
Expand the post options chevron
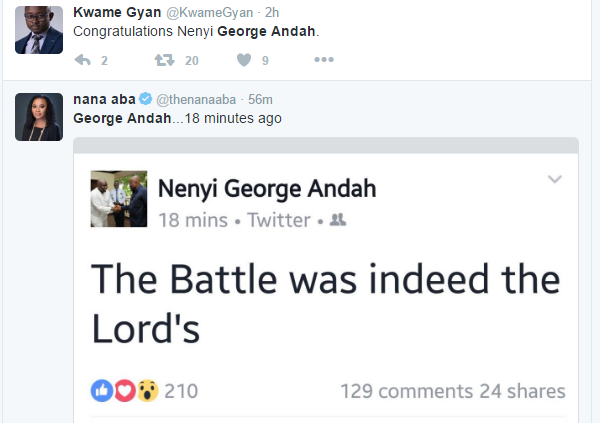tap(554, 180)
